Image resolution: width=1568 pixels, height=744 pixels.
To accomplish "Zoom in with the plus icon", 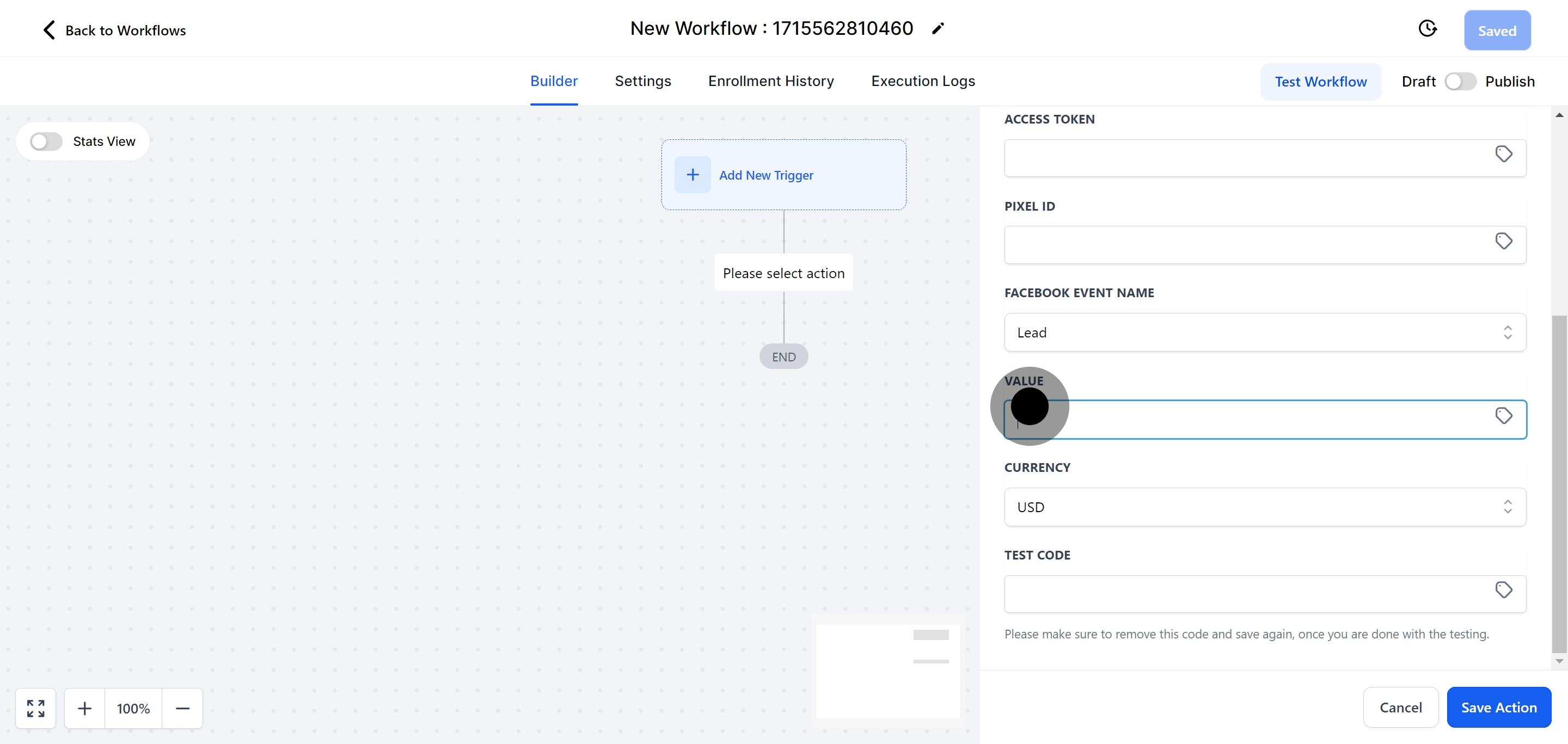I will (x=84, y=708).
